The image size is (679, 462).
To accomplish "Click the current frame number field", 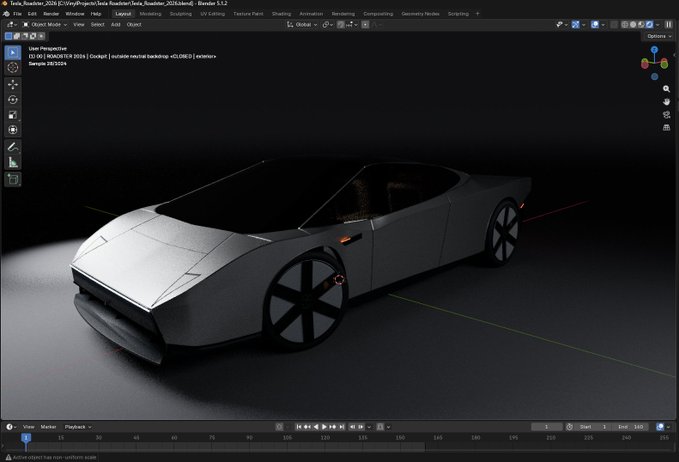I will pyautogui.click(x=546, y=427).
